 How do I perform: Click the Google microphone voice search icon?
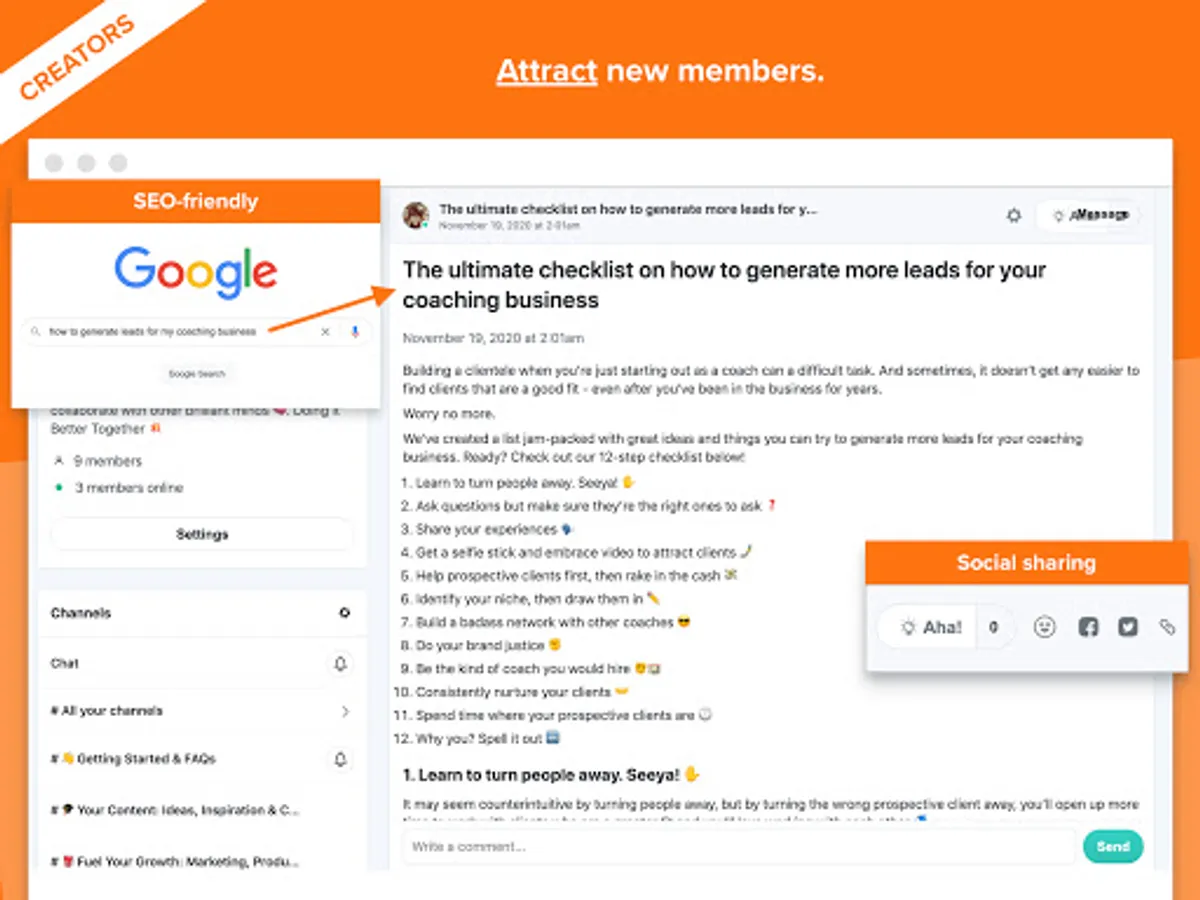coord(355,331)
